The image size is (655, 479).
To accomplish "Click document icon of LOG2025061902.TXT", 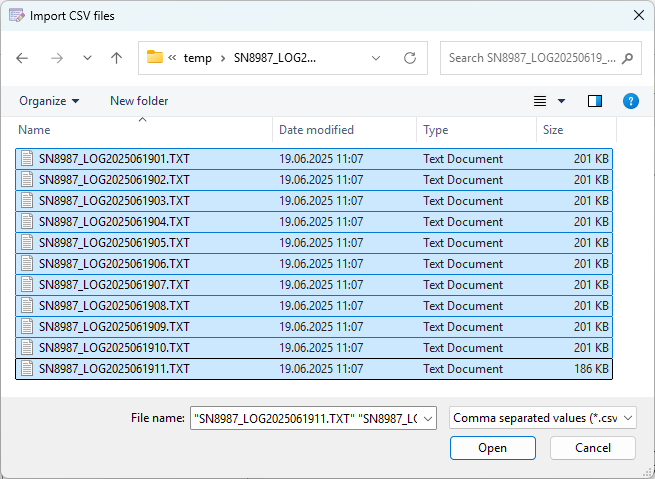I will click(27, 180).
